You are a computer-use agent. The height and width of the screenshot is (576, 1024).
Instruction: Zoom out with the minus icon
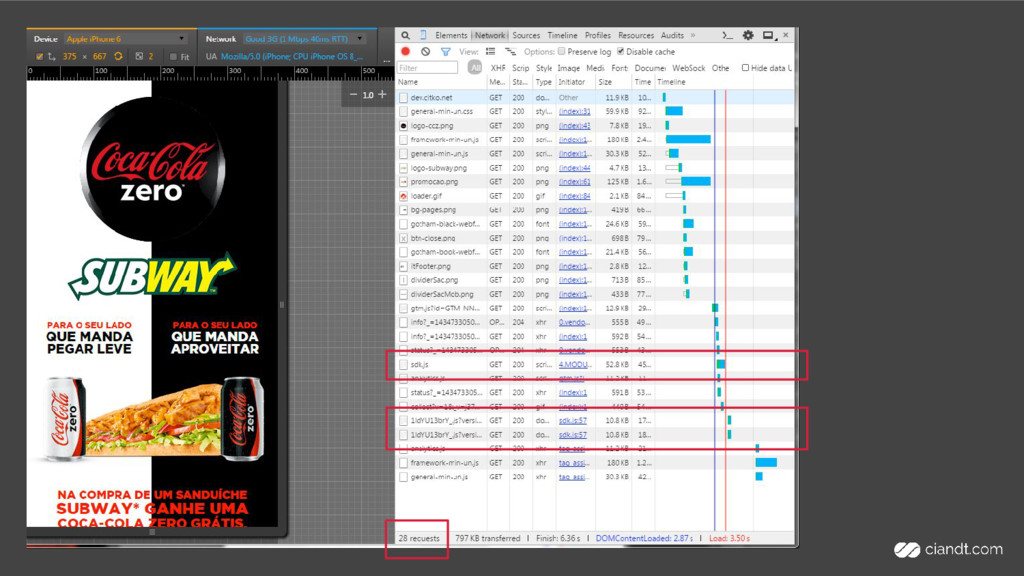coord(353,95)
